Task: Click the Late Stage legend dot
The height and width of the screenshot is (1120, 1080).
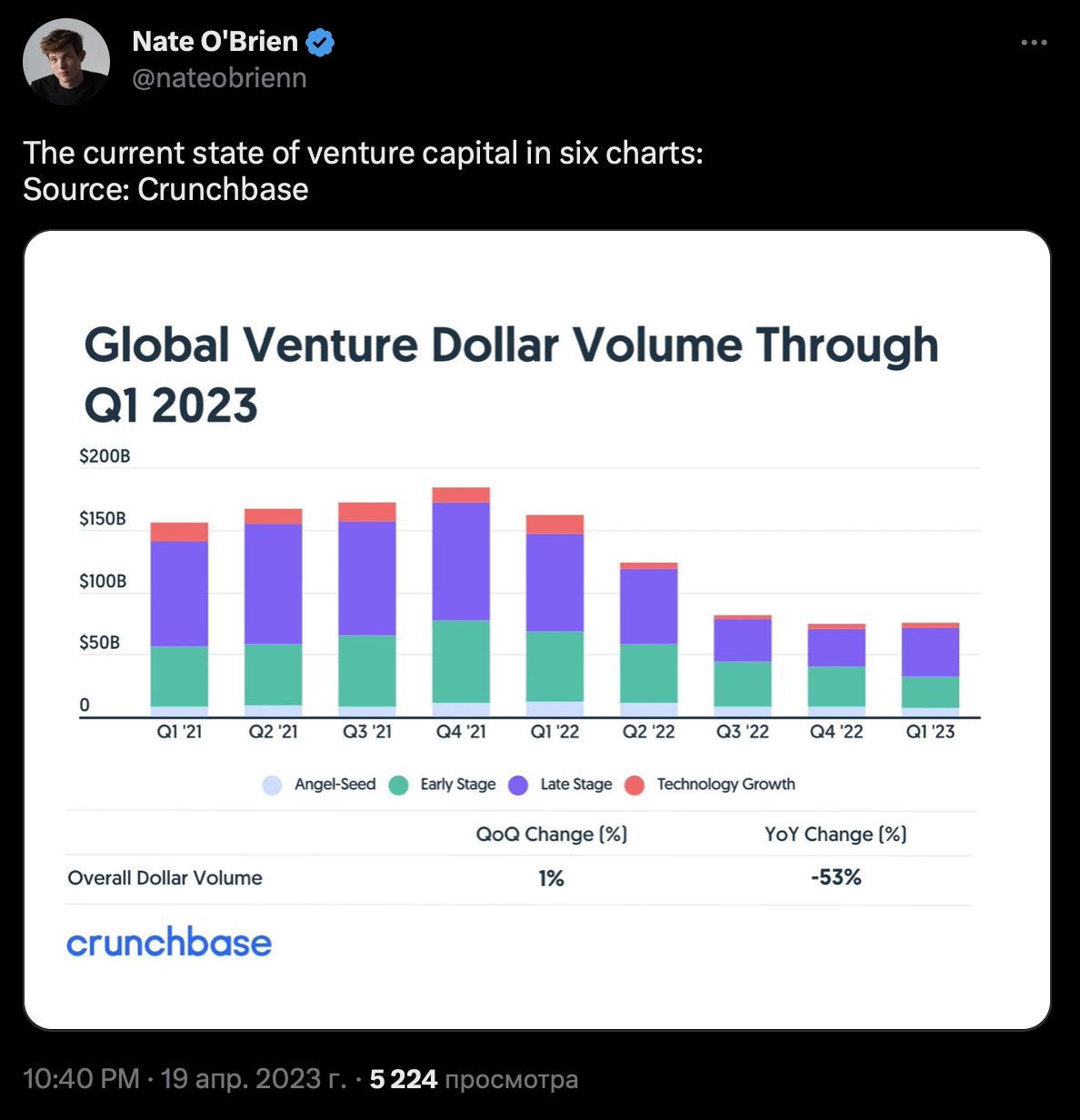Action: [x=518, y=785]
